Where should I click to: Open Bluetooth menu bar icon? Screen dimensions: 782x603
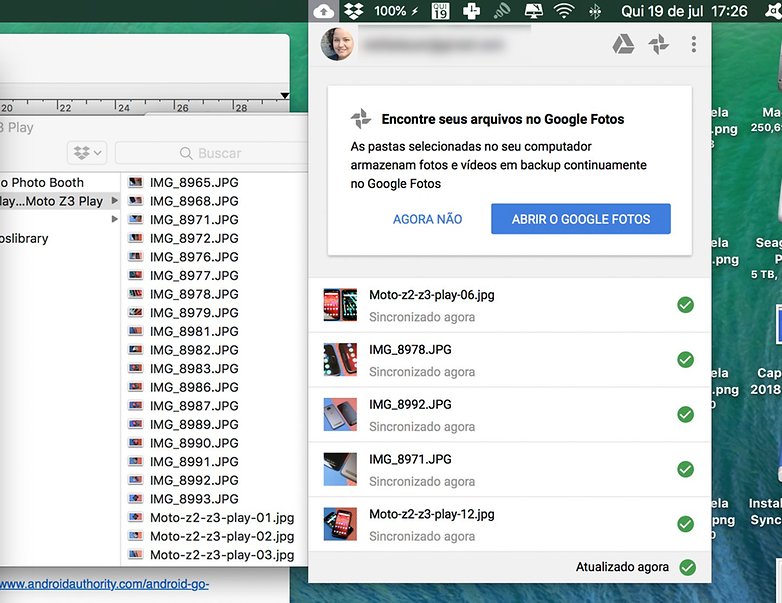594,11
